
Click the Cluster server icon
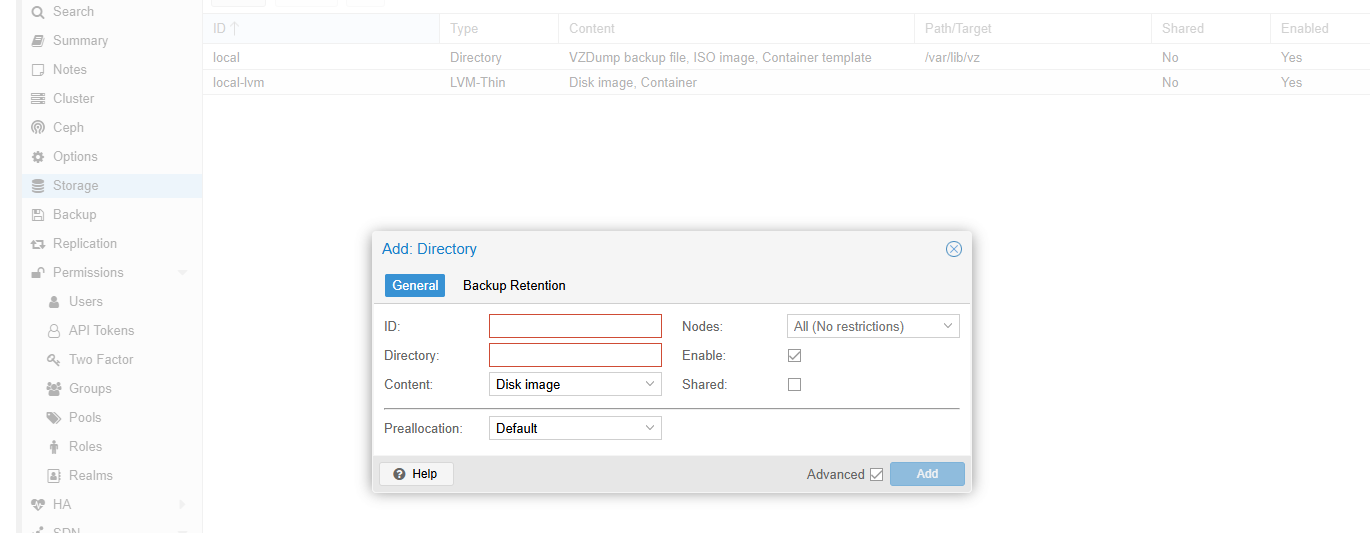pyautogui.click(x=38, y=99)
